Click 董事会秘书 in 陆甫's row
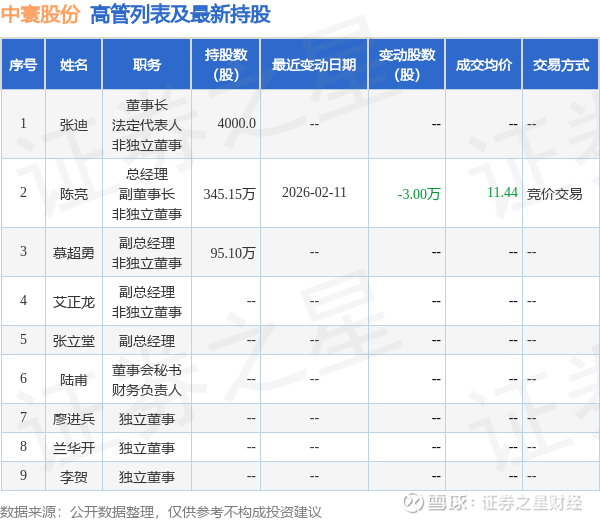 [147, 370]
